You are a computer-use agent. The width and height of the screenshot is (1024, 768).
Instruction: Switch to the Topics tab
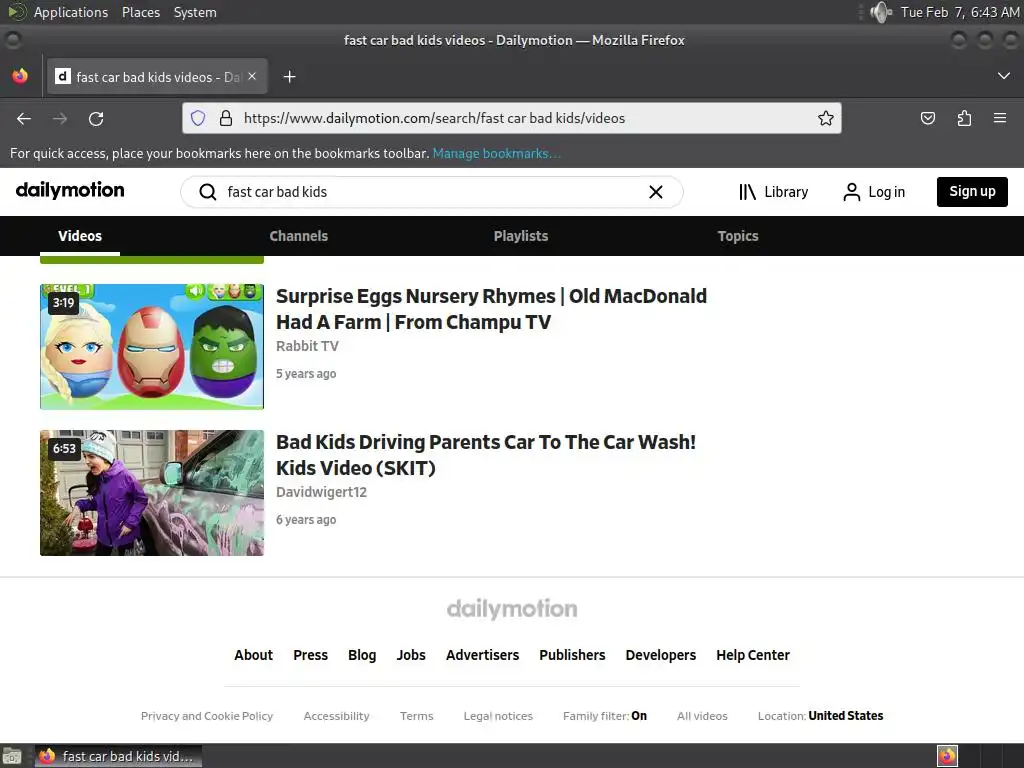click(738, 236)
